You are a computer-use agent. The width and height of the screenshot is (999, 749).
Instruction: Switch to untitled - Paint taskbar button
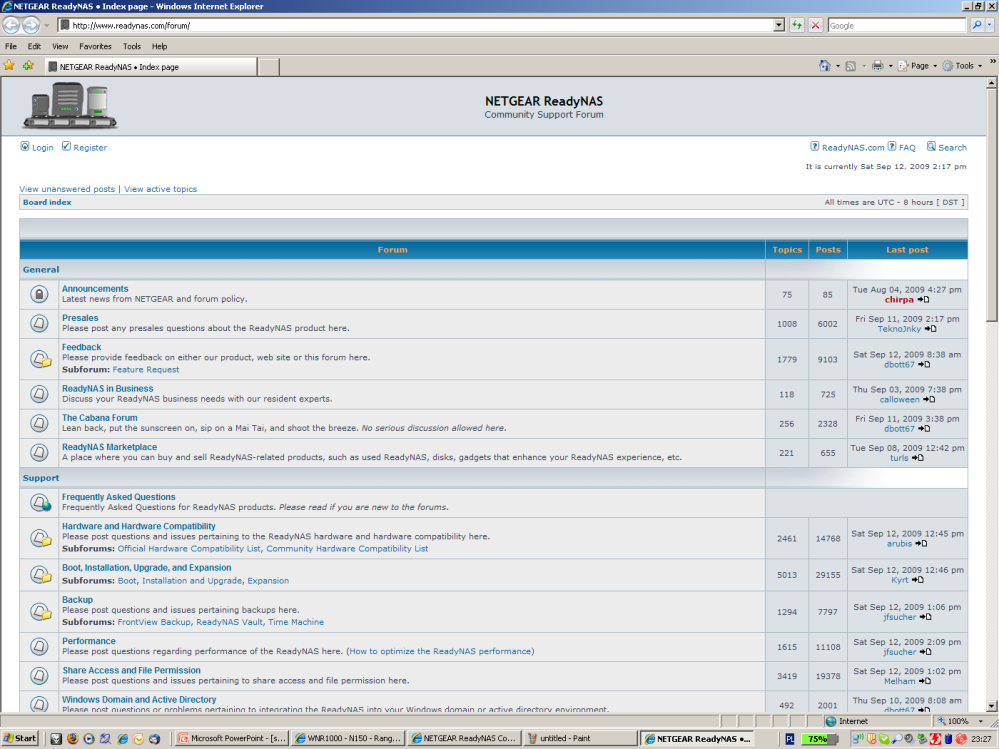point(579,739)
